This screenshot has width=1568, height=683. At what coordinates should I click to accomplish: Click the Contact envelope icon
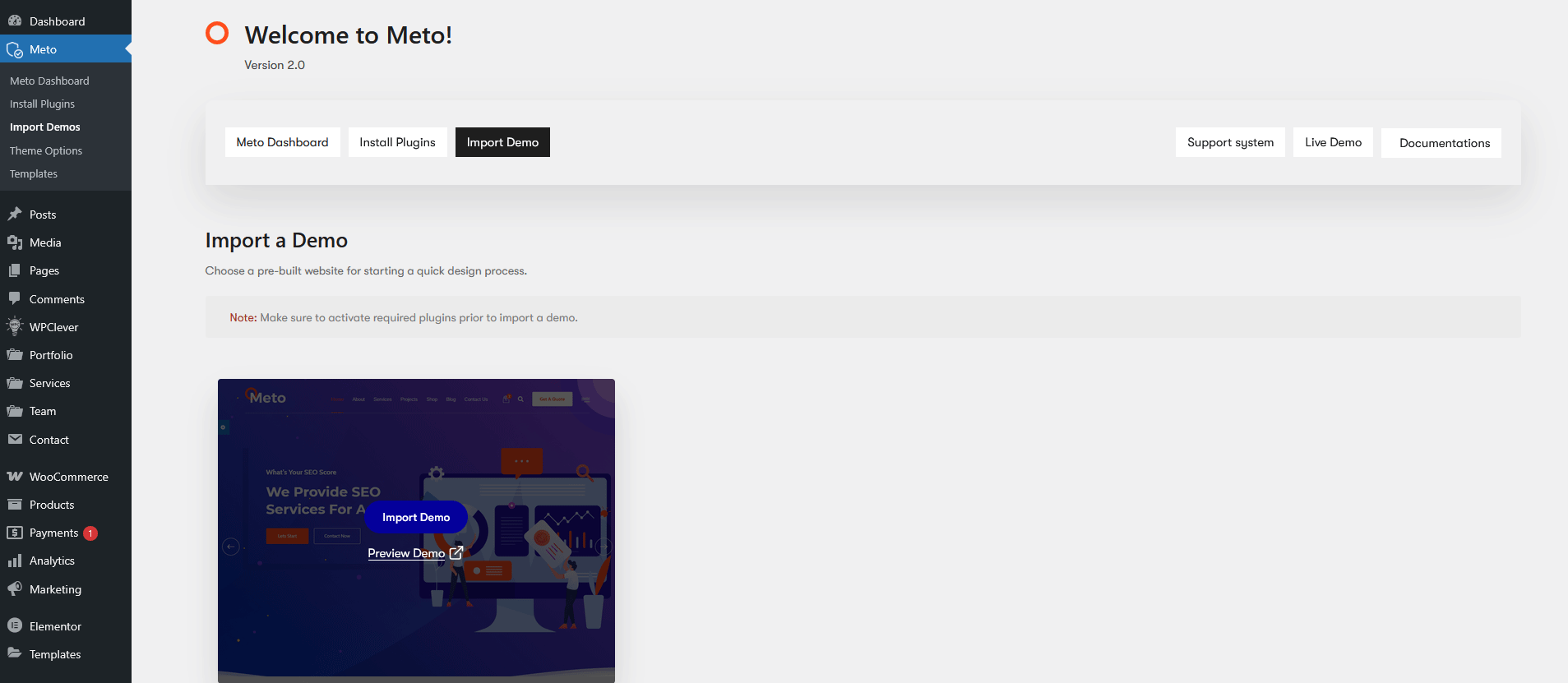[x=15, y=439]
